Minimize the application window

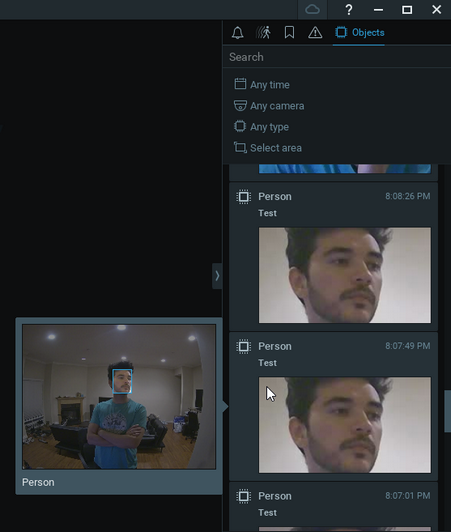pyautogui.click(x=378, y=10)
